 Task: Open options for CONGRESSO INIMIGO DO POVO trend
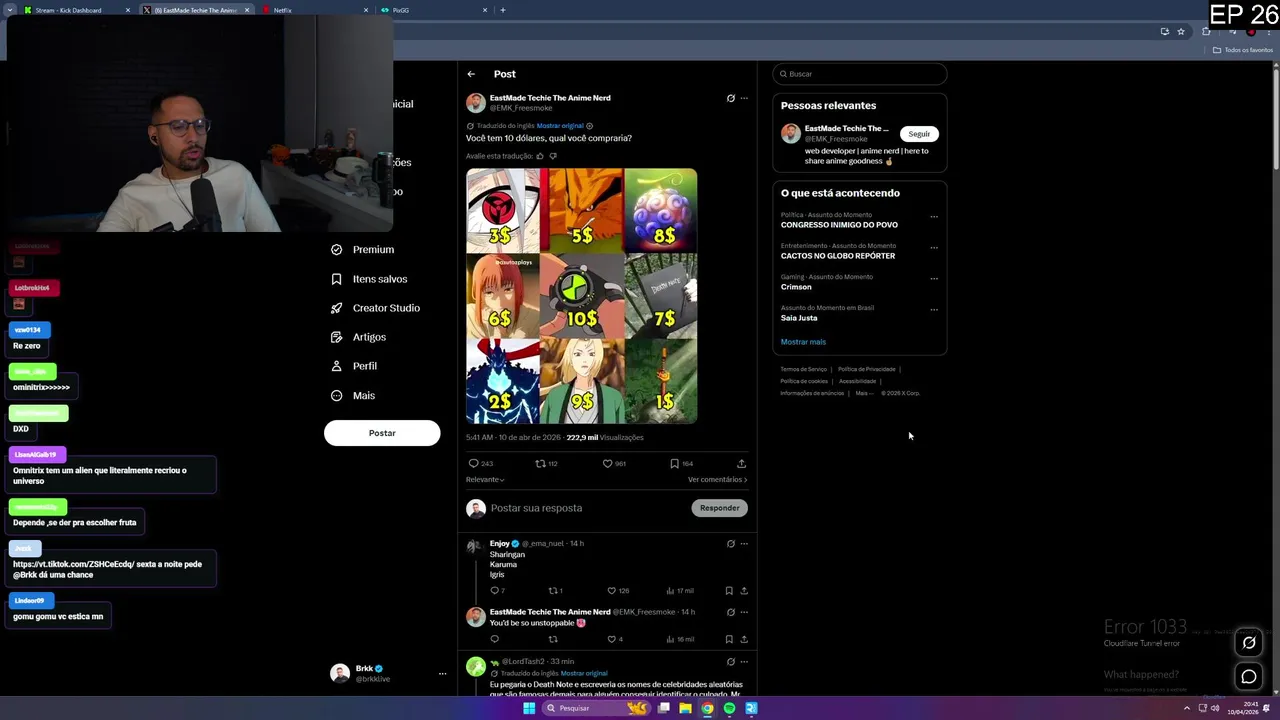[934, 217]
